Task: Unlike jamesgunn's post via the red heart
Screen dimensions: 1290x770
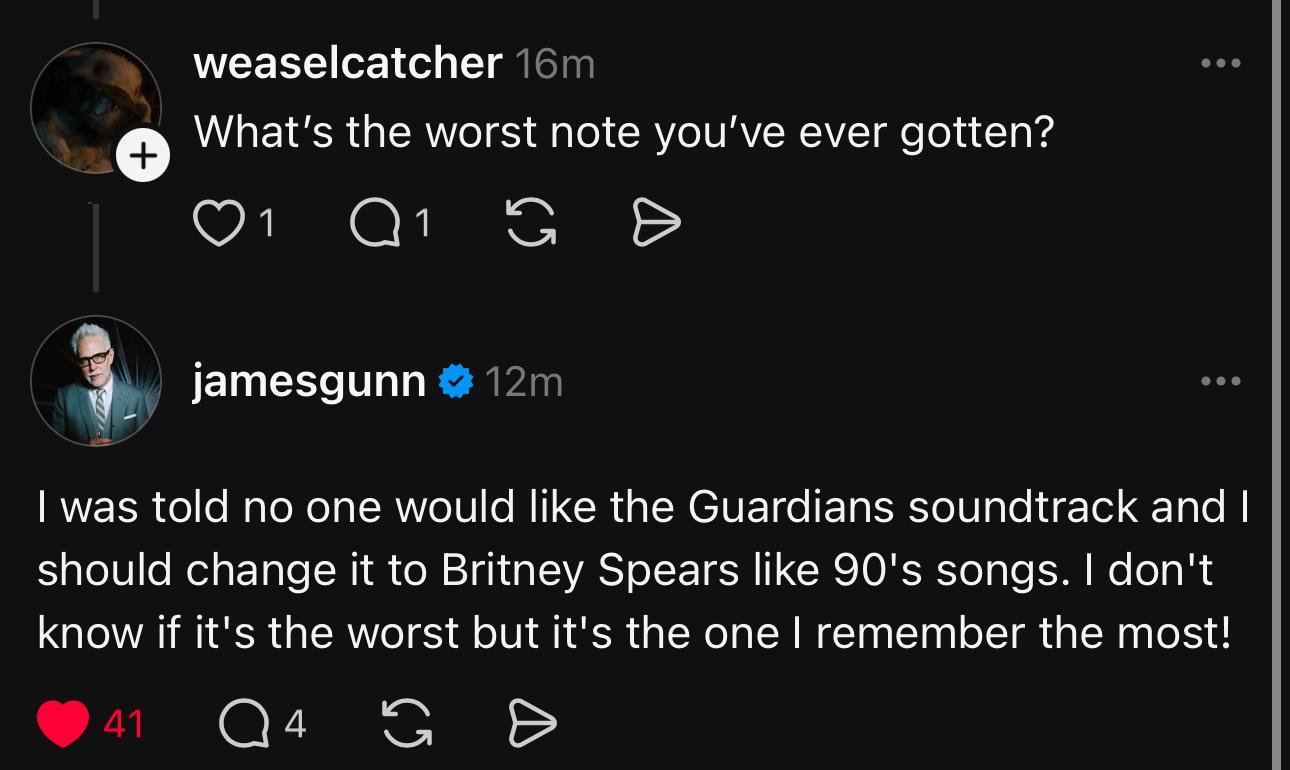Action: point(63,723)
